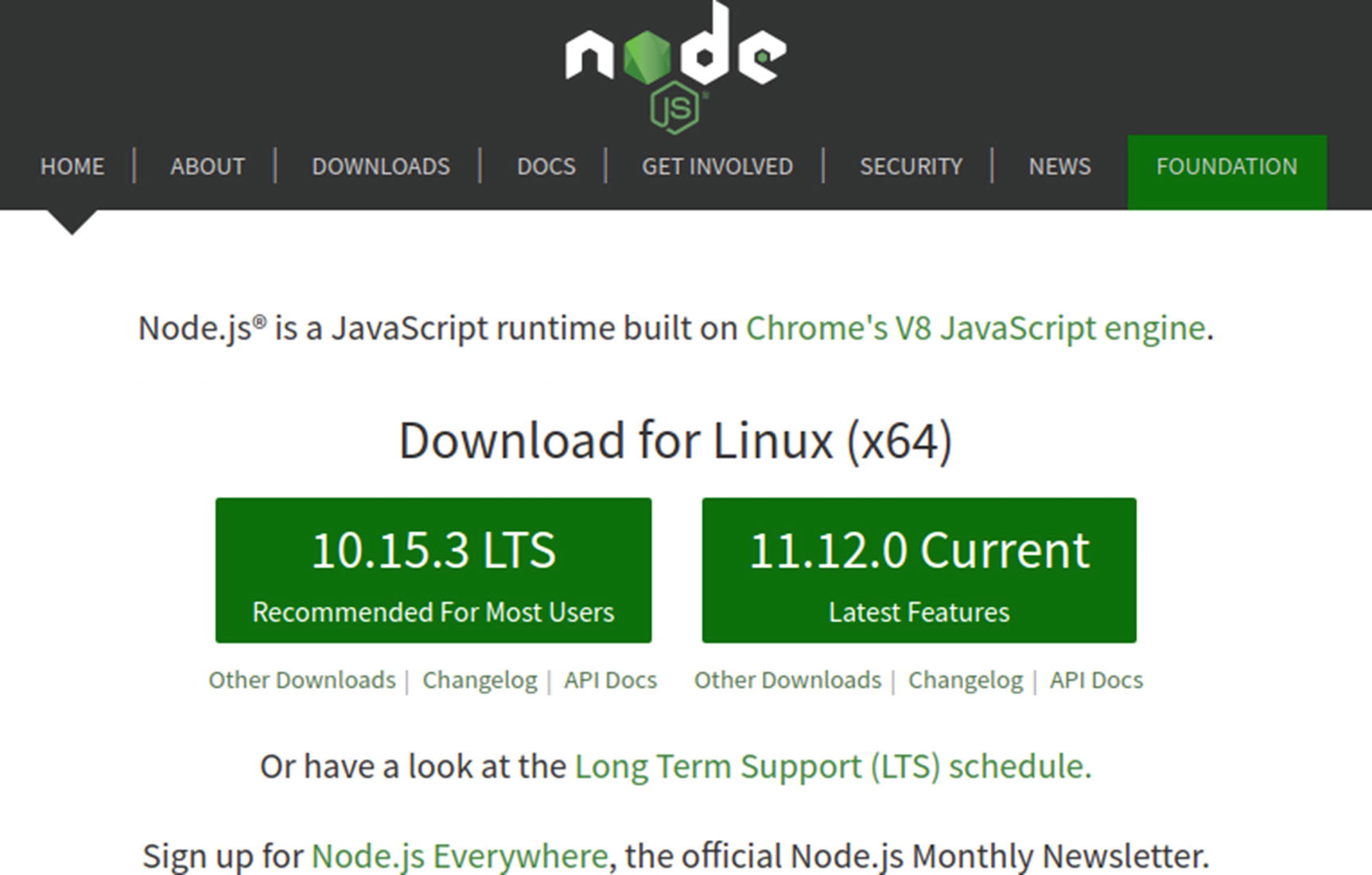Open the Long Term Support (LTS) schedule link
The height and width of the screenshot is (875, 1372).
coord(833,766)
